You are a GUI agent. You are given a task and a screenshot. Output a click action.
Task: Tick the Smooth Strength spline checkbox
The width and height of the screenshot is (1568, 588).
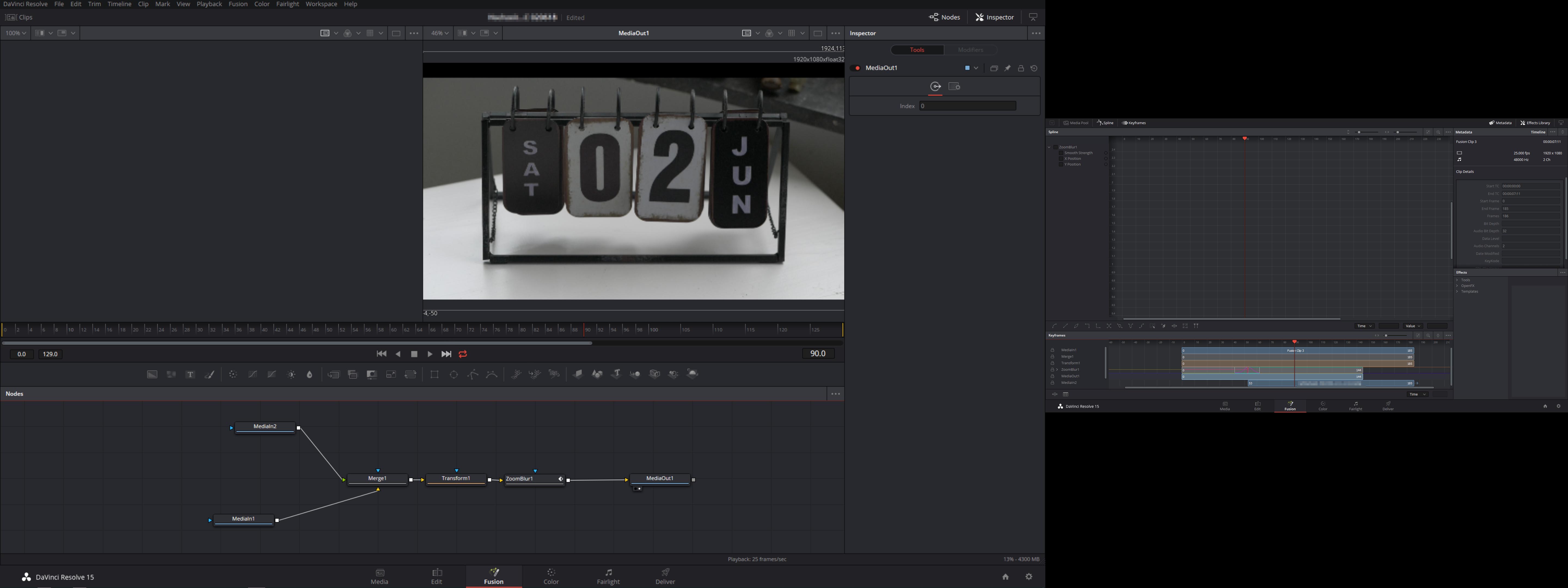tap(1061, 153)
